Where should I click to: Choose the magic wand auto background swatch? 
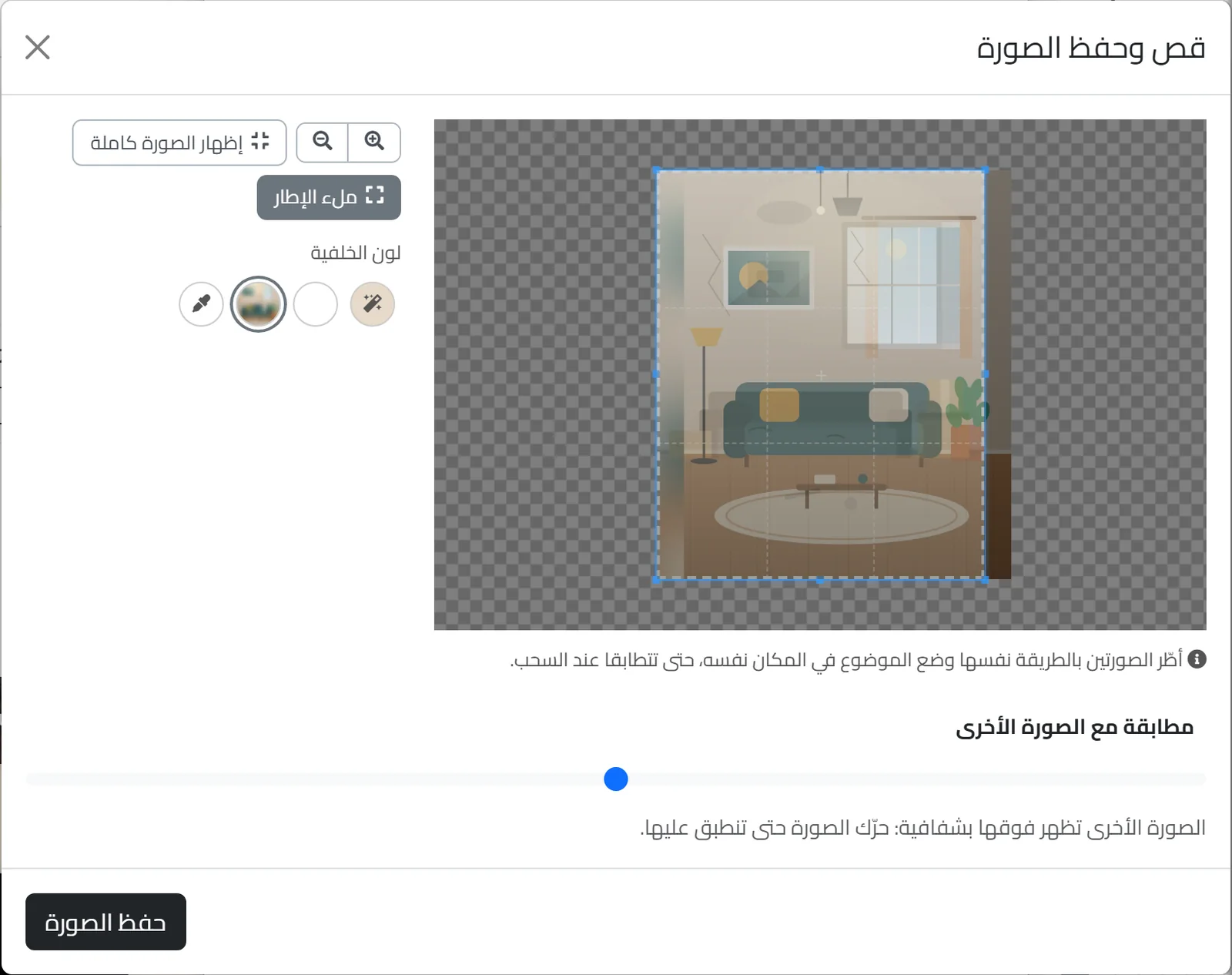pos(373,304)
